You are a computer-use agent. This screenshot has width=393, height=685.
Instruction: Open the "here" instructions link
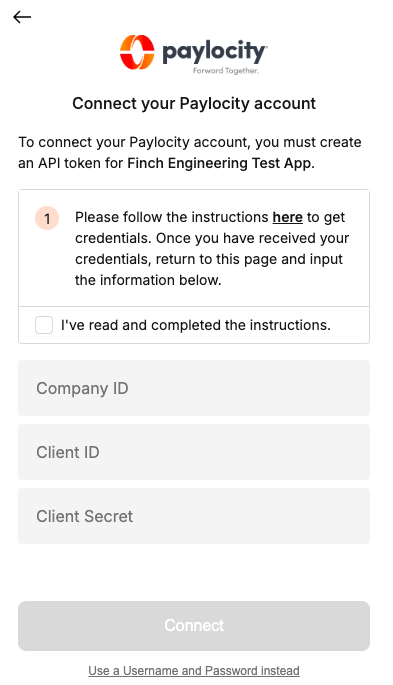[x=287, y=217]
